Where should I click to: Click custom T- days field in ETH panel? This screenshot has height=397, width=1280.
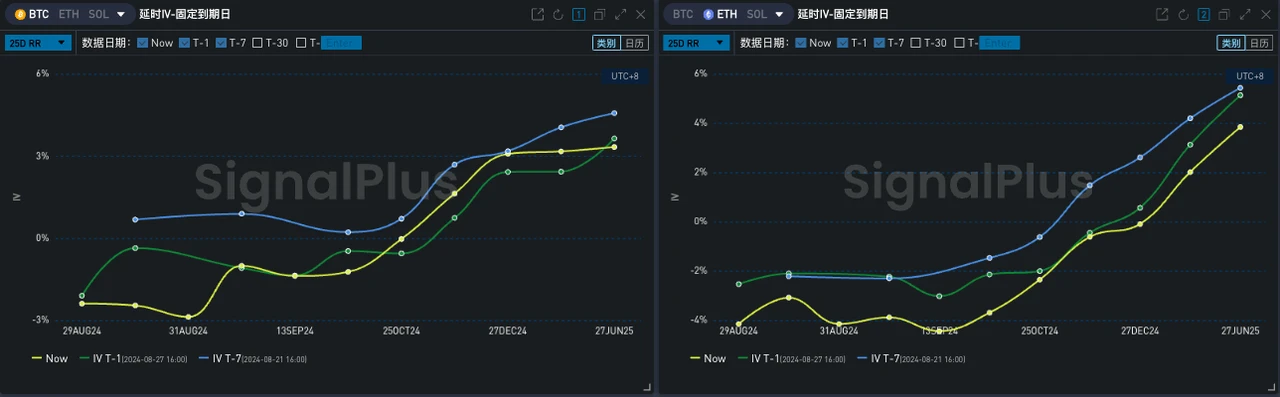click(1000, 43)
